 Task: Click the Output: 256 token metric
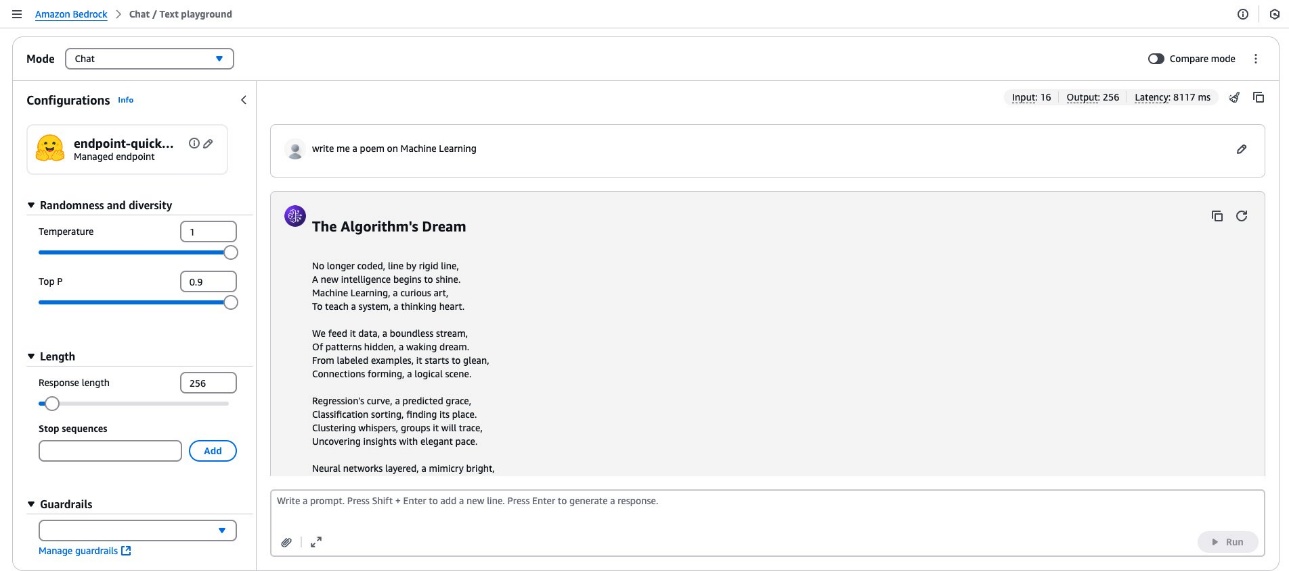point(1093,98)
